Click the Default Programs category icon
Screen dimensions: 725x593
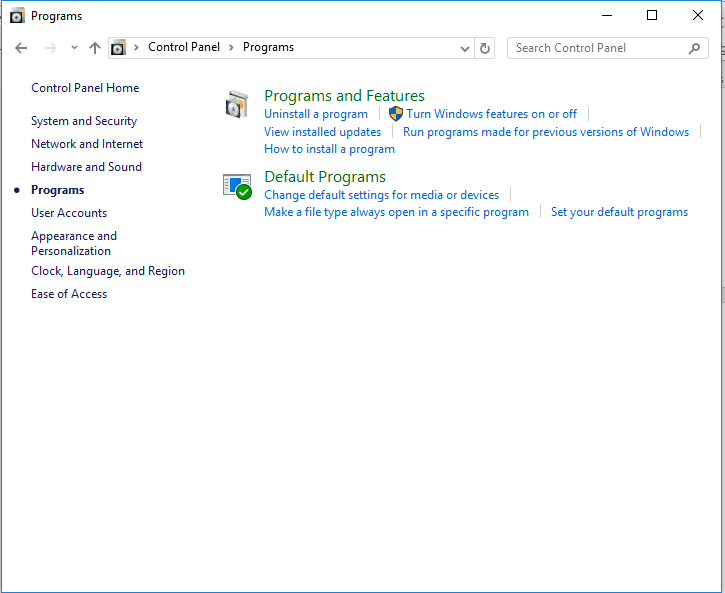pos(237,187)
